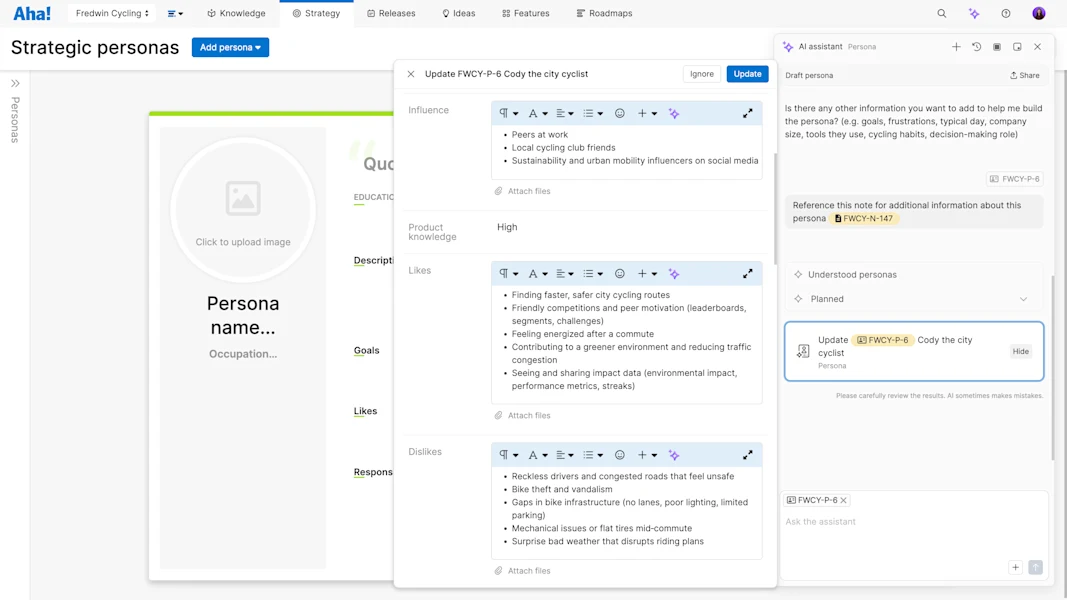Go to the Knowledge tab
This screenshot has height=600, width=1067.
236,13
